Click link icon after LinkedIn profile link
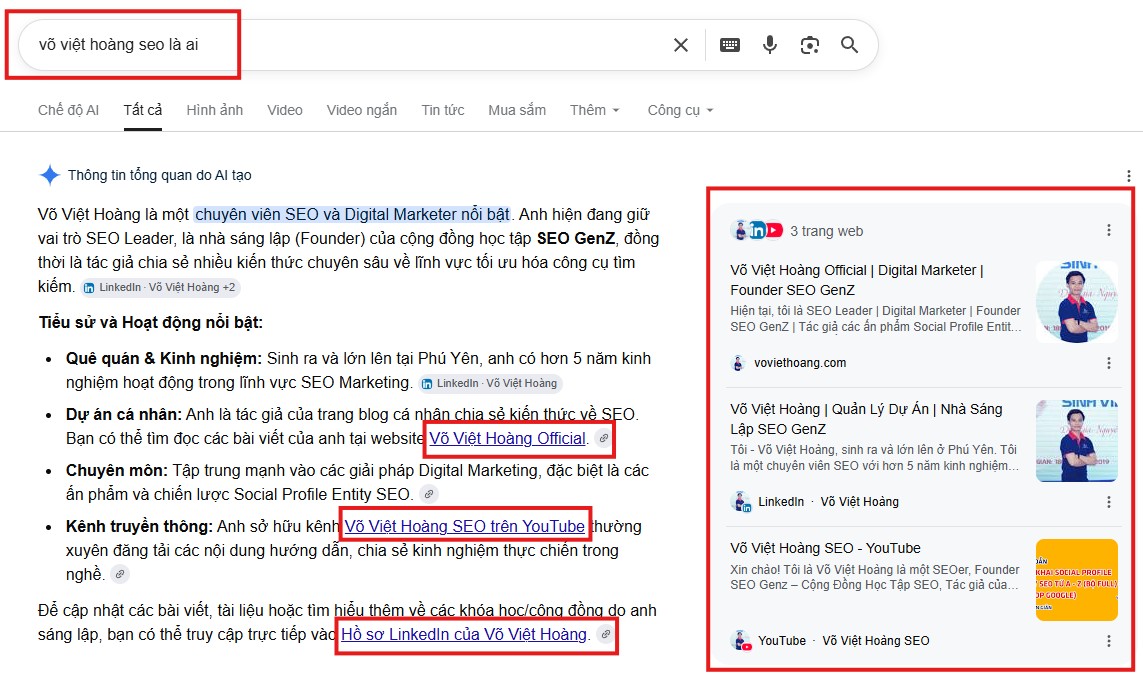Image resolution: width=1143 pixels, height=680 pixels. click(x=605, y=634)
